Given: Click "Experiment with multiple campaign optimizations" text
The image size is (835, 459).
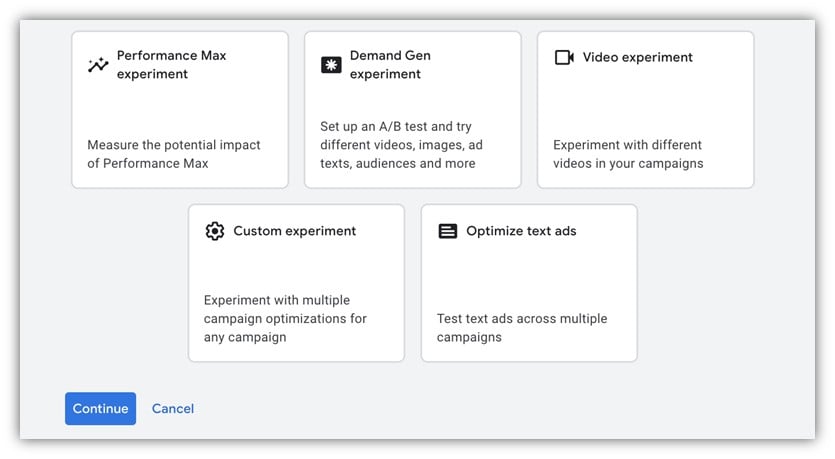Looking at the screenshot, I should click(285, 318).
